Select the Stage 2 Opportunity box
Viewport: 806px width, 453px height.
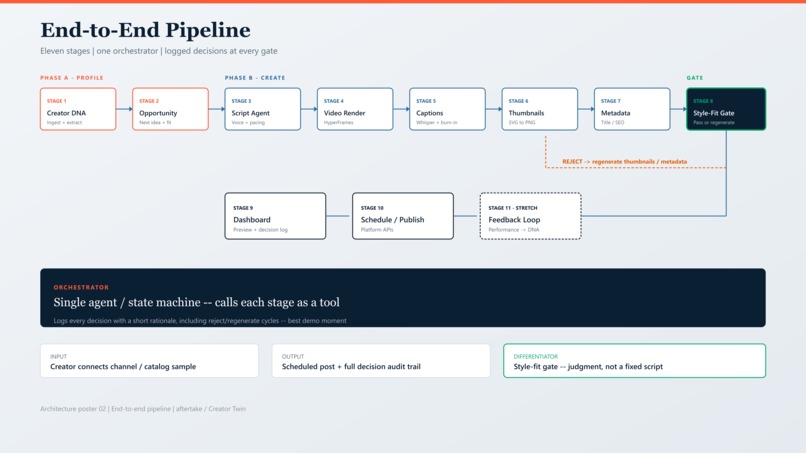pyautogui.click(x=170, y=109)
